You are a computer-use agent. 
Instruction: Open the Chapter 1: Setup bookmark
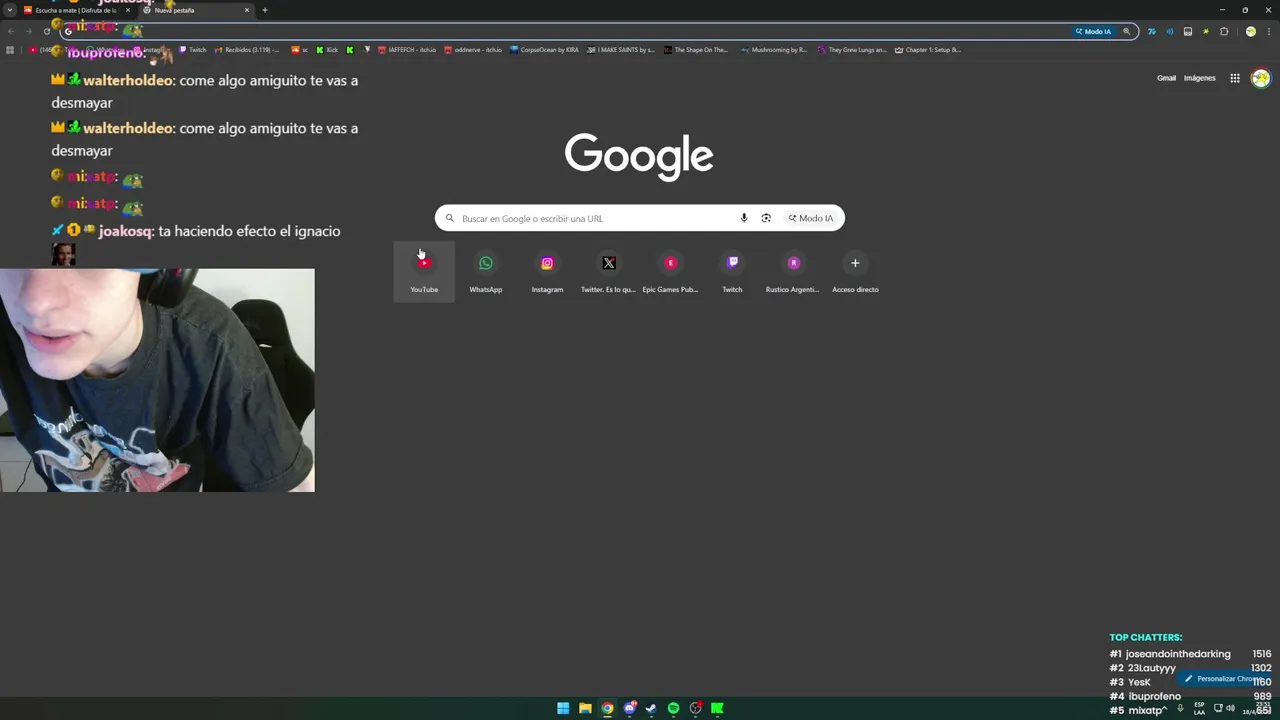point(928,49)
